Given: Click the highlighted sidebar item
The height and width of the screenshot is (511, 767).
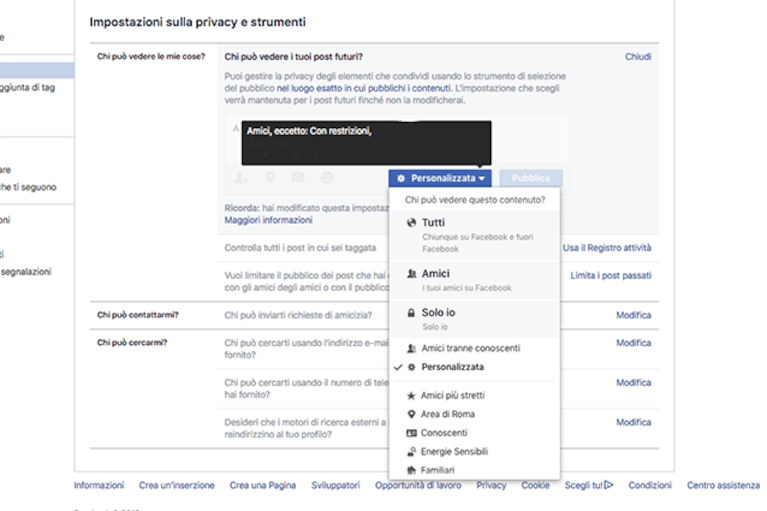Looking at the screenshot, I should point(37,70).
